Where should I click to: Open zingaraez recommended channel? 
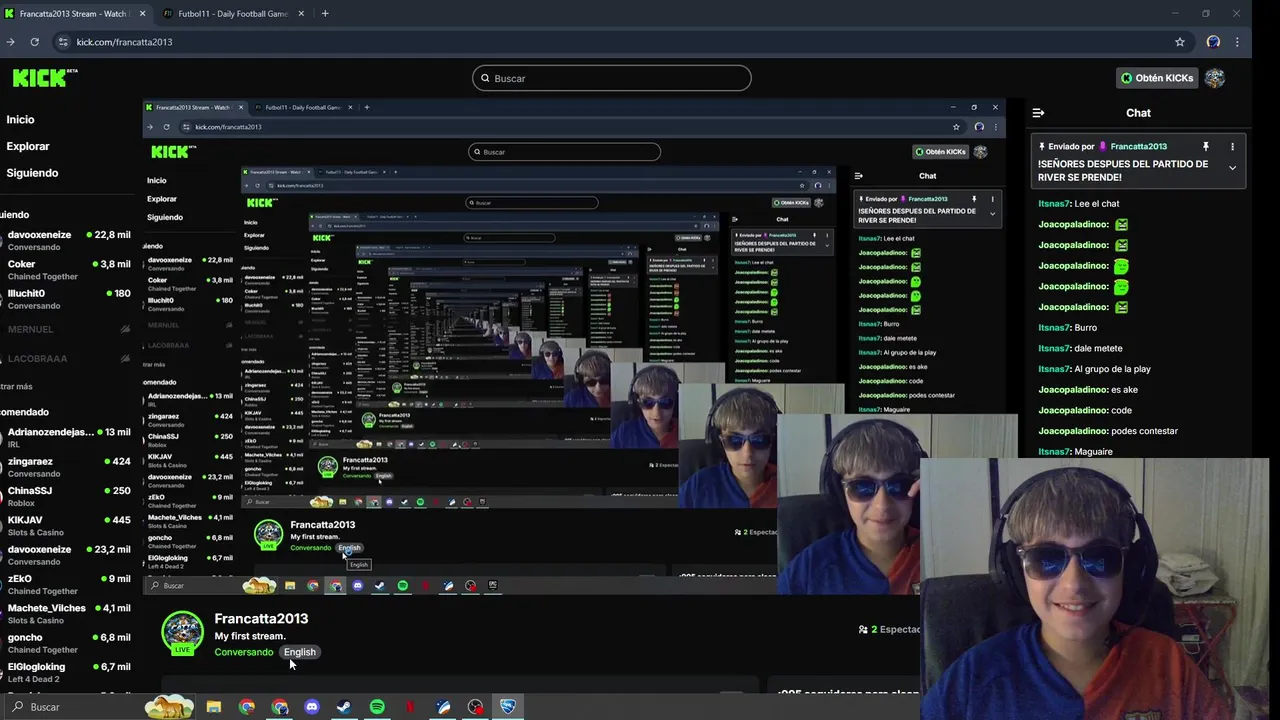[65, 467]
